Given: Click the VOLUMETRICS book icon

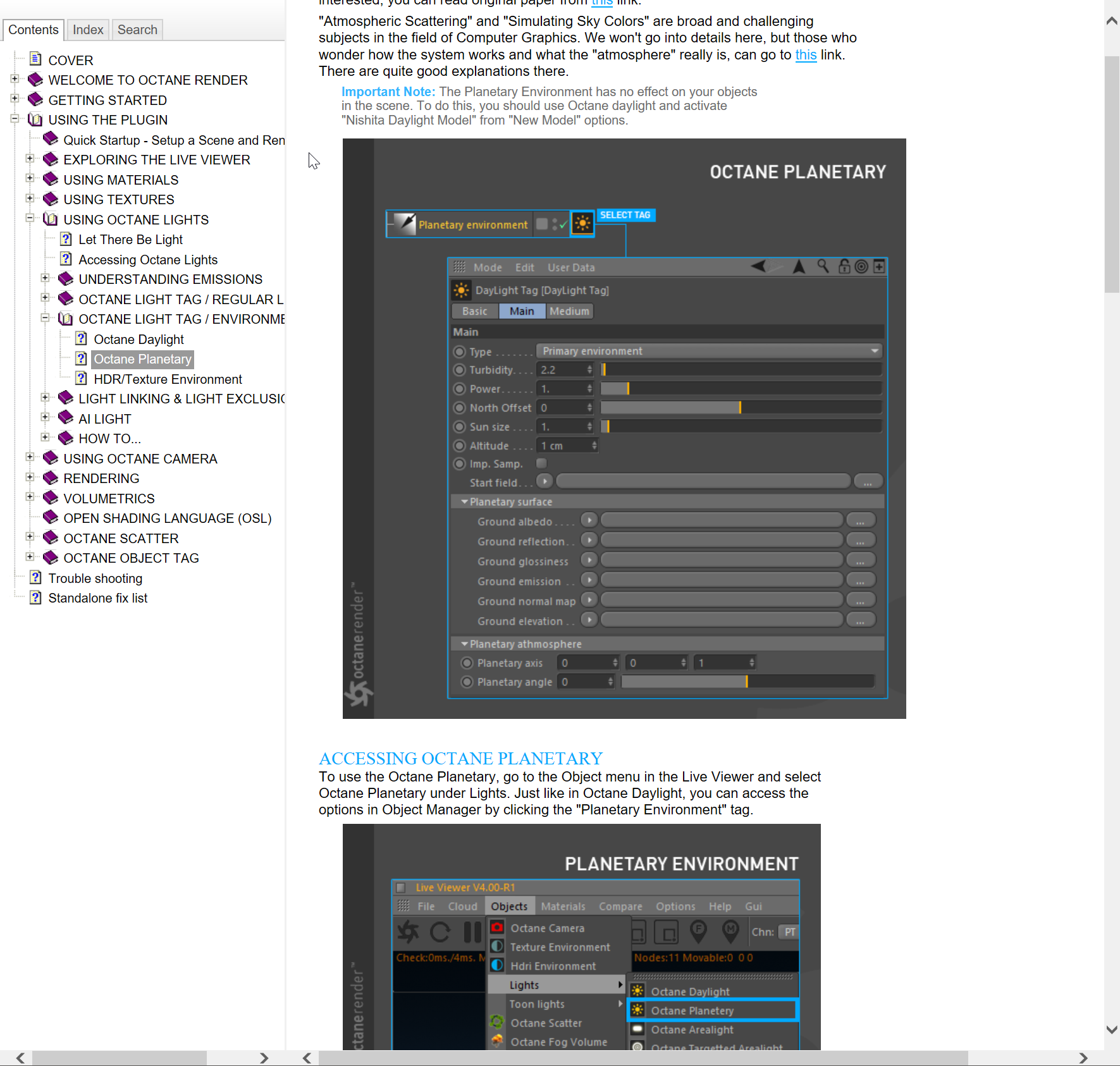Looking at the screenshot, I should point(51,498).
